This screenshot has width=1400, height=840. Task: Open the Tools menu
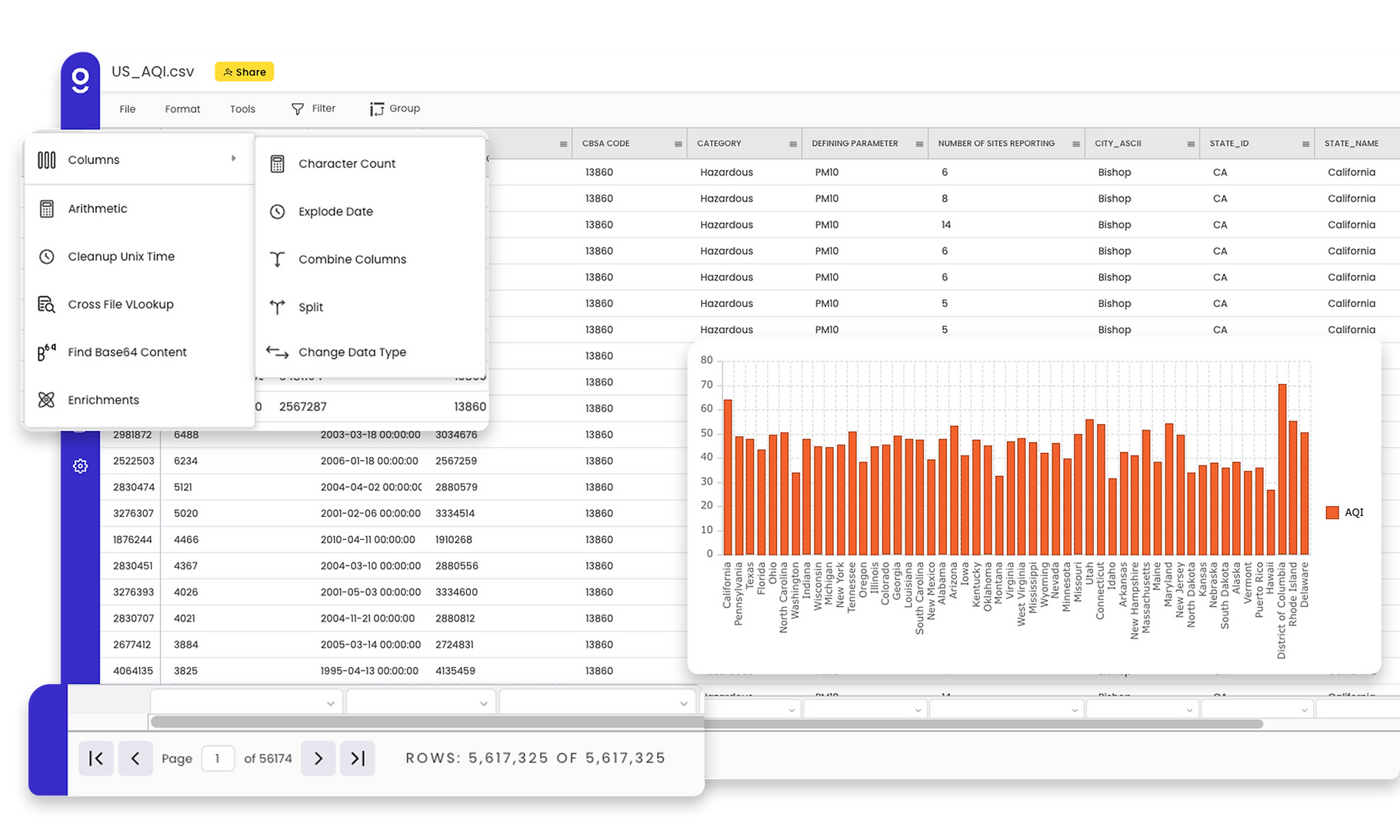[x=242, y=108]
